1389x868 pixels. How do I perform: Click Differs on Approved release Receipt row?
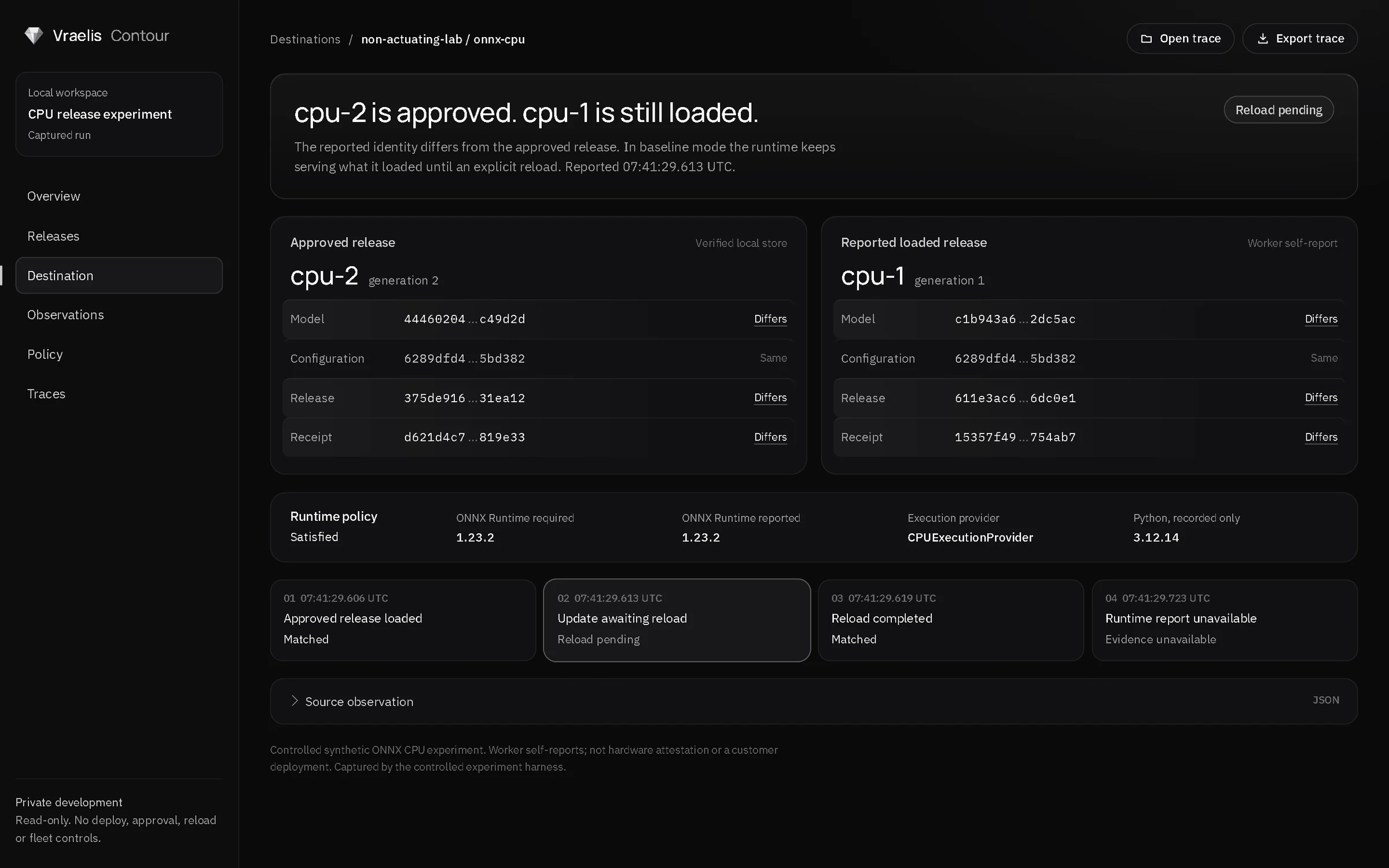click(770, 437)
